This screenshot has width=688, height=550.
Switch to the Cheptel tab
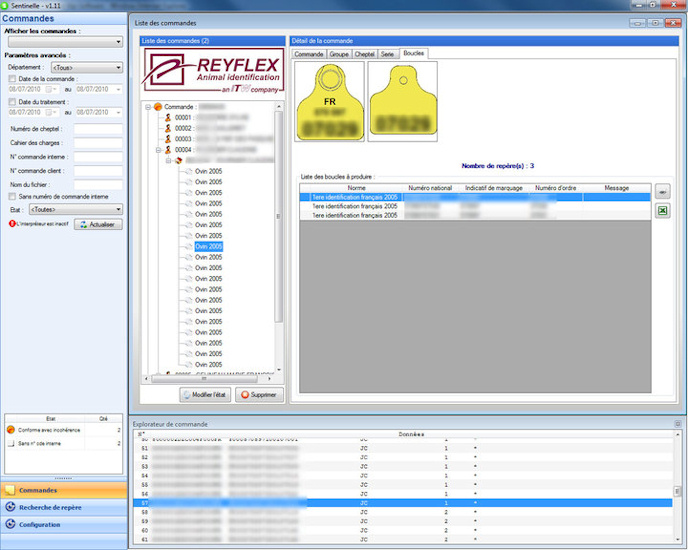coord(365,53)
